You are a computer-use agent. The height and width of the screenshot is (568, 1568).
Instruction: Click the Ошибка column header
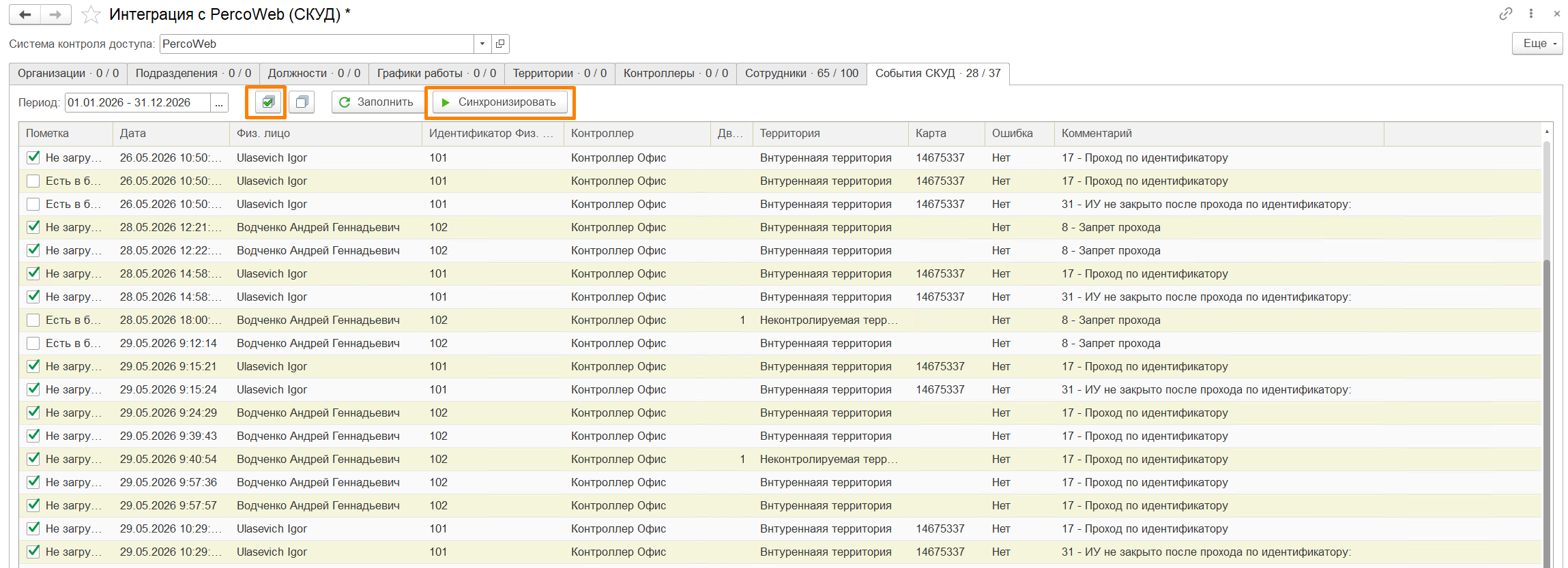click(1020, 134)
